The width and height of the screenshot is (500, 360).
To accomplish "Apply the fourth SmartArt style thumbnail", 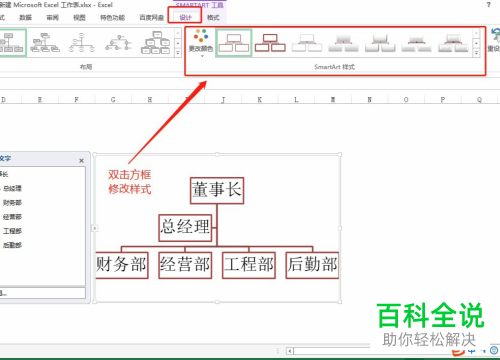I will pyautogui.click(x=343, y=43).
